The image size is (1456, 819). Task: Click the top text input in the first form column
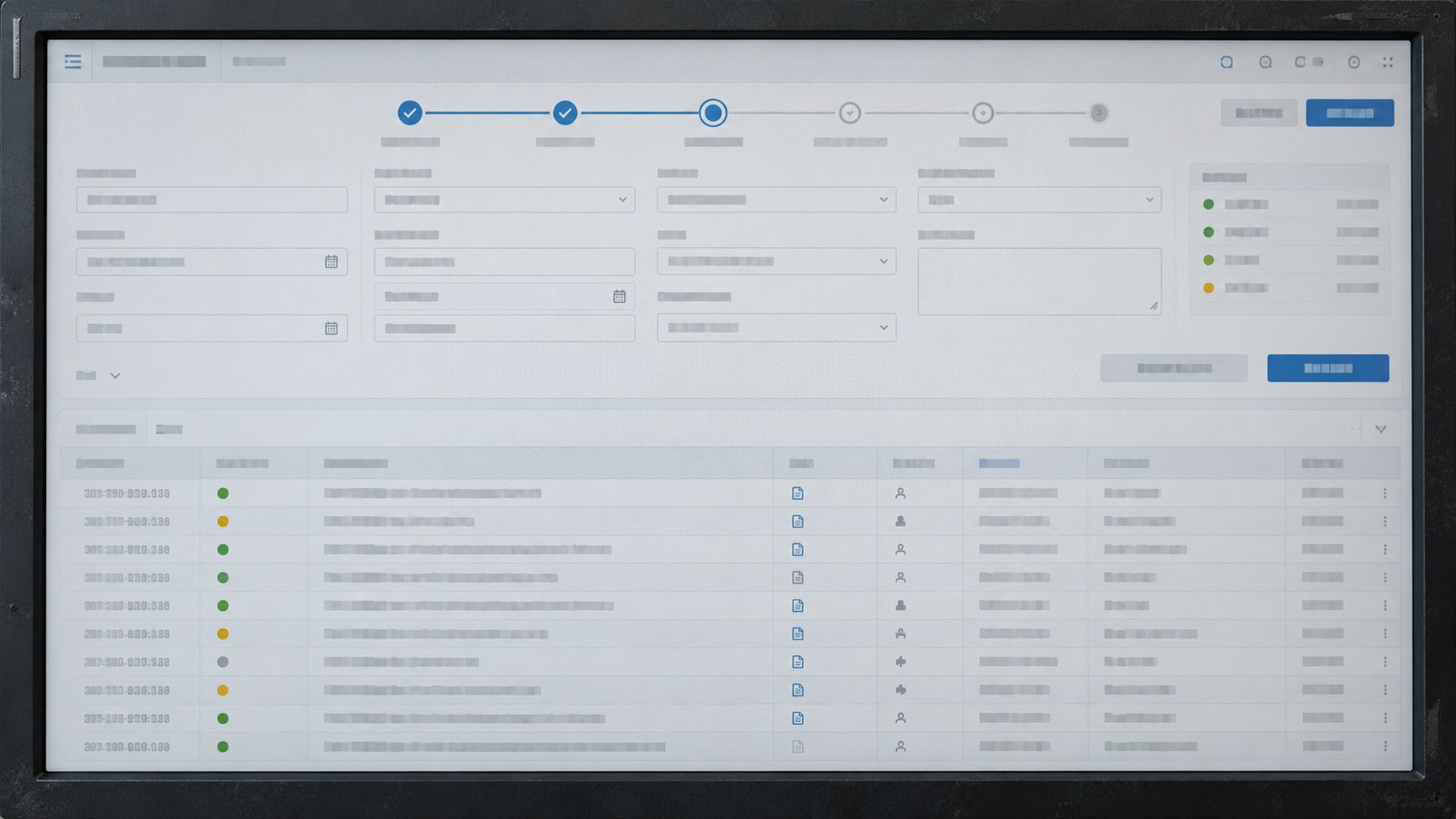(x=212, y=200)
